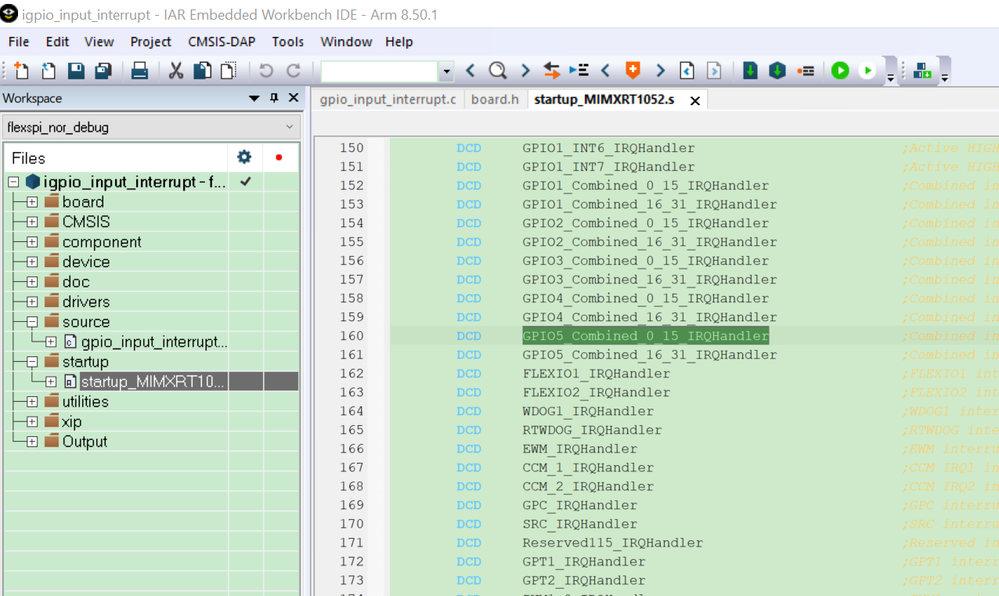Click the Go To line icon

[579, 71]
